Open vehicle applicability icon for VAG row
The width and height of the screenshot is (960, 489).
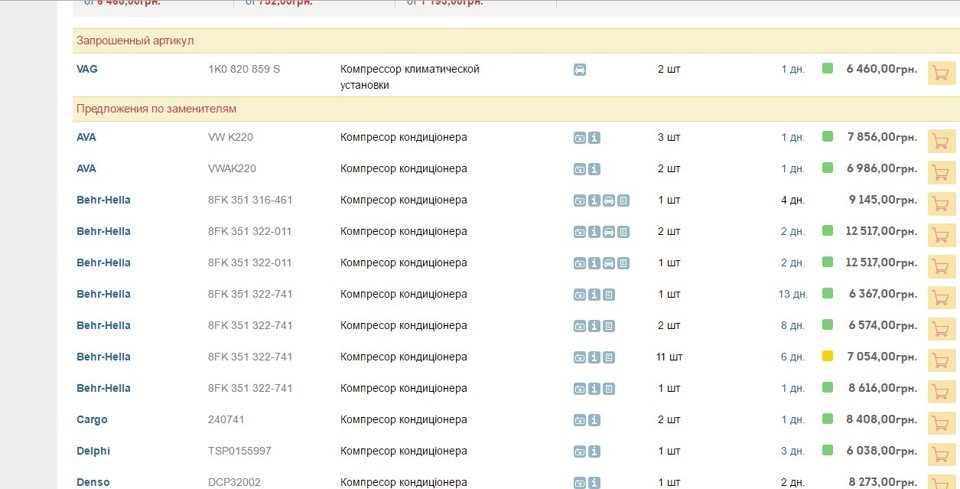pyautogui.click(x=580, y=70)
